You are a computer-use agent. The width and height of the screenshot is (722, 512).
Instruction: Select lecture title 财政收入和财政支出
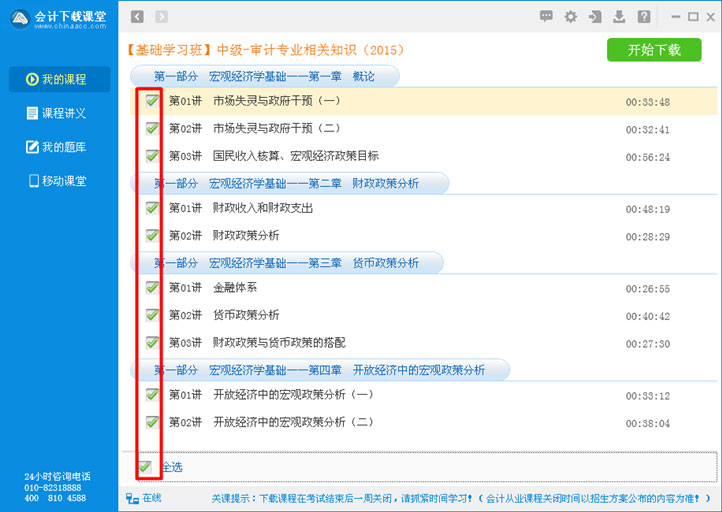click(x=262, y=208)
